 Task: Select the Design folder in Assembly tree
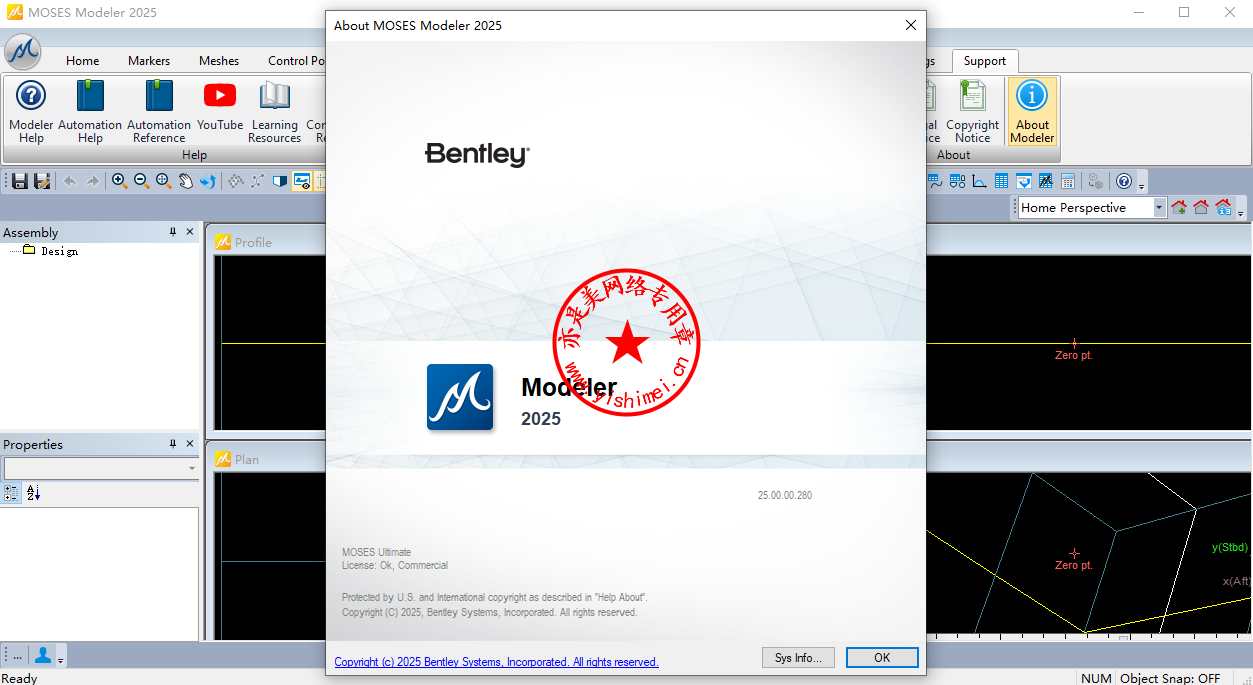(58, 251)
